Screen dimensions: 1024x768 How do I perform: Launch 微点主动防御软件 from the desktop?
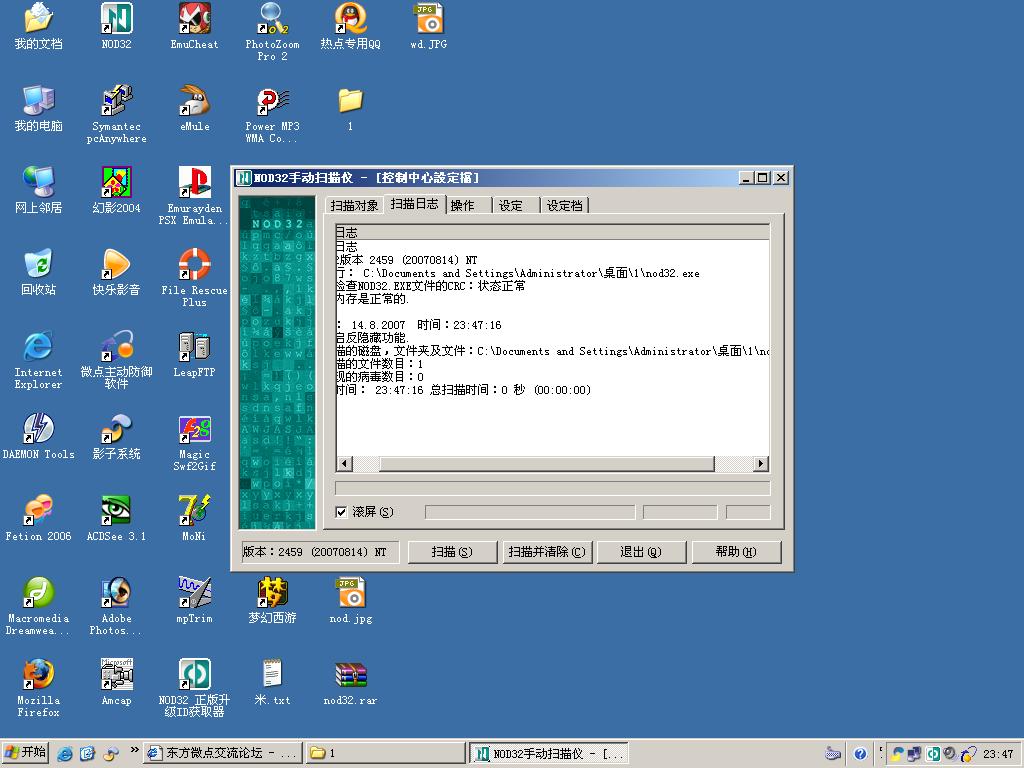(x=116, y=359)
